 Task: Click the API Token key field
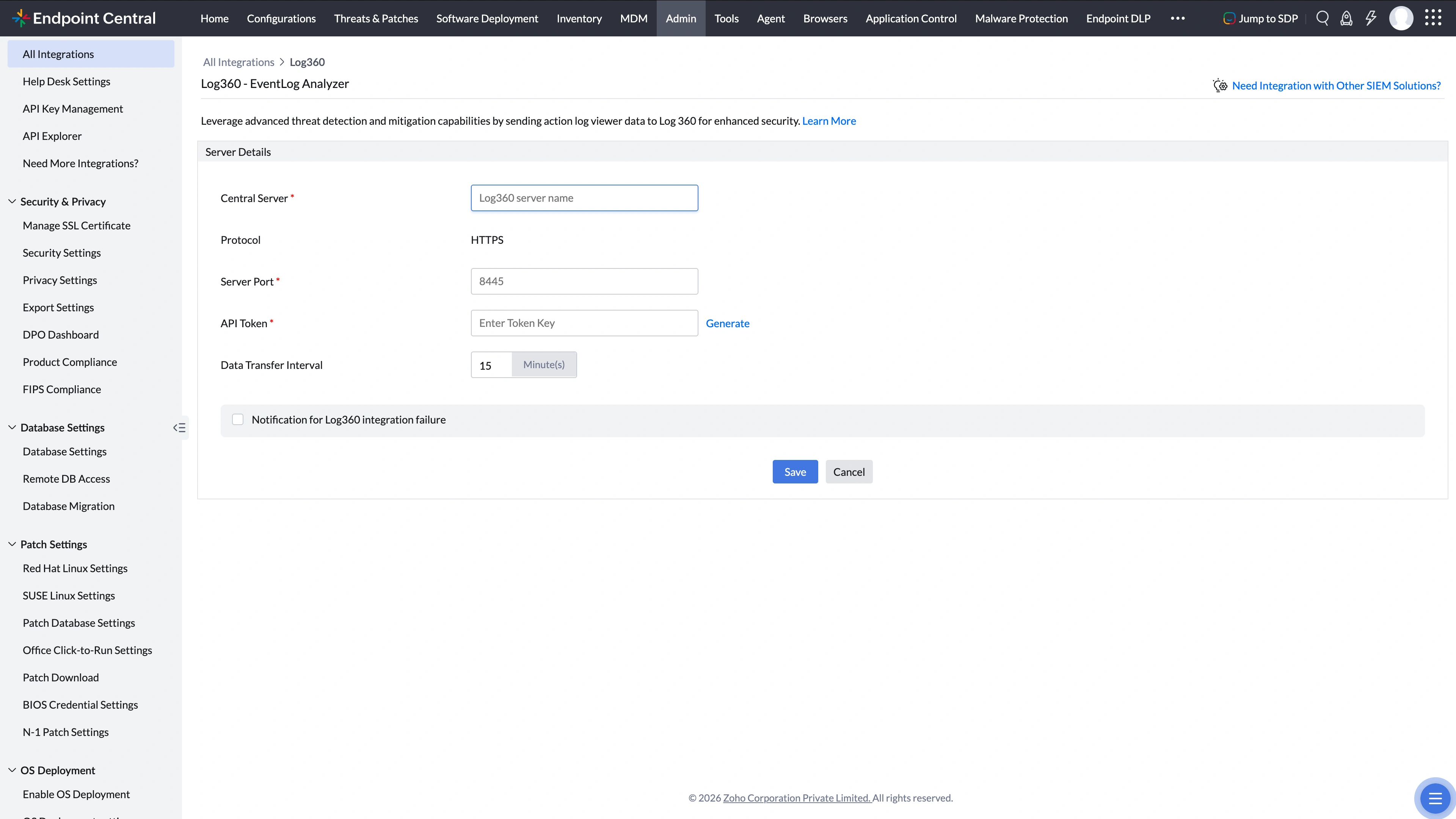click(x=584, y=323)
